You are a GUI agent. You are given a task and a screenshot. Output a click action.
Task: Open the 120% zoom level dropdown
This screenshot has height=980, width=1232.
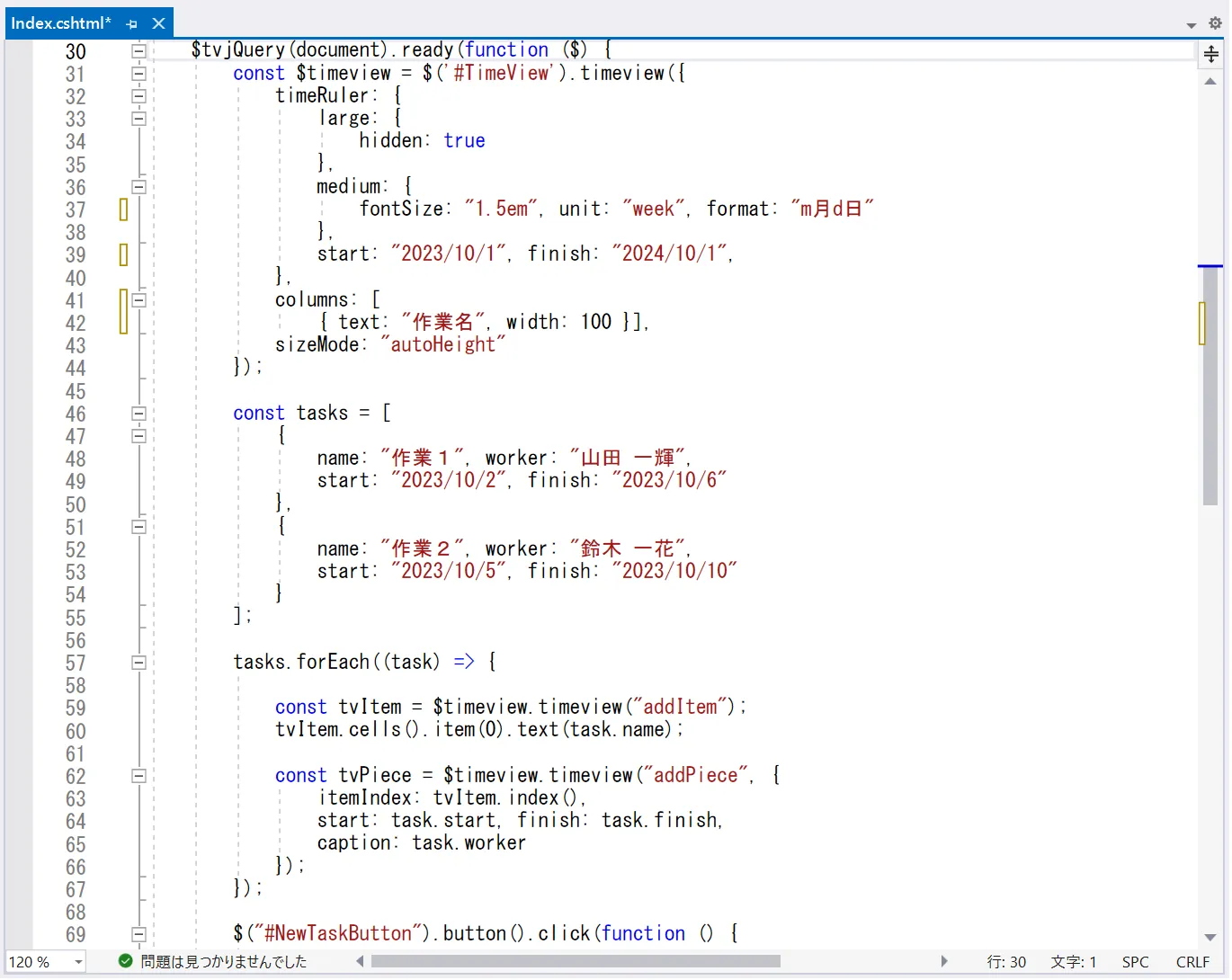coord(45,961)
